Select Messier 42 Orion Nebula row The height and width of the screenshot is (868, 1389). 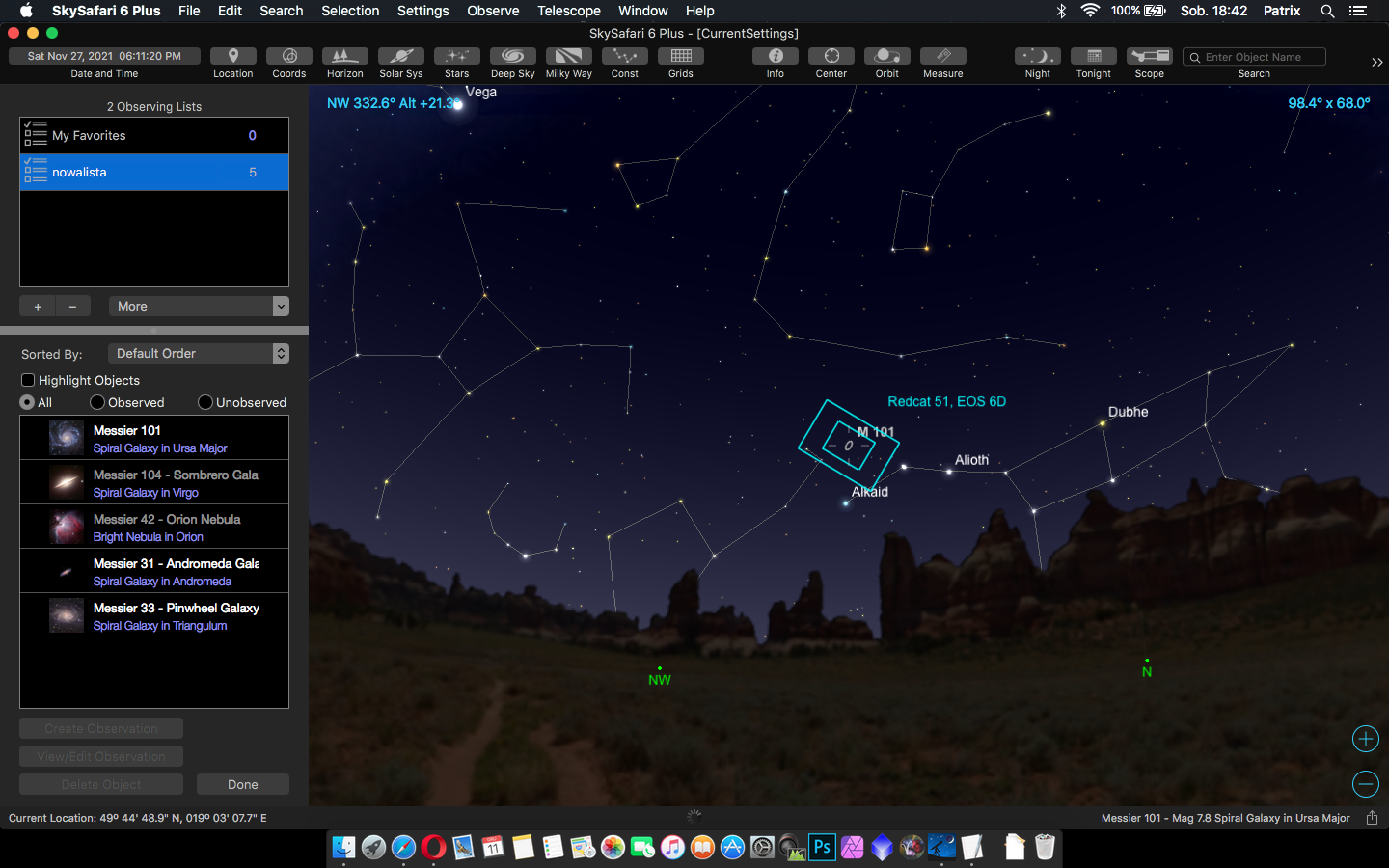click(154, 527)
